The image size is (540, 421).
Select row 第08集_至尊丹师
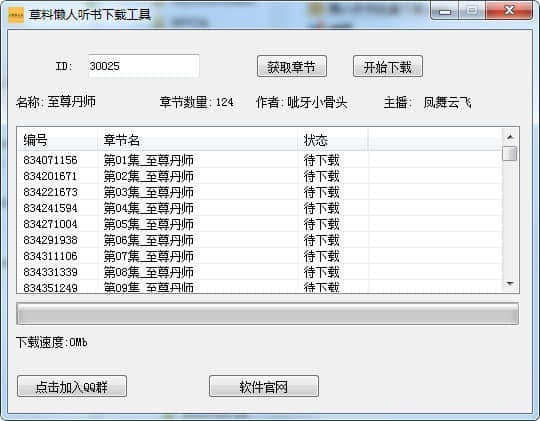[259, 272]
